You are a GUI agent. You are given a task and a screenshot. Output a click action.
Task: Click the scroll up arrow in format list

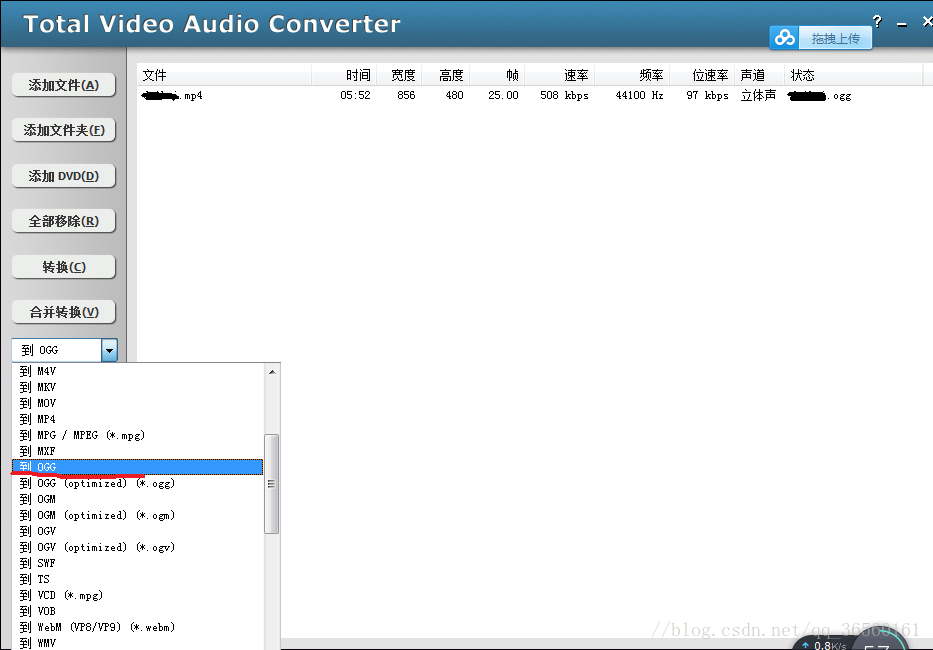pos(272,372)
